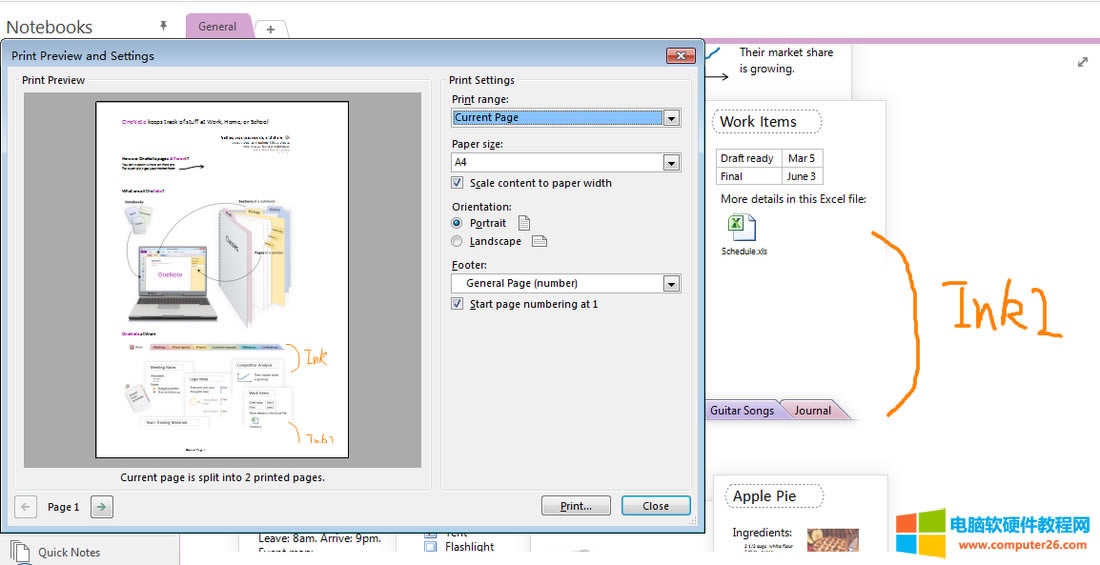Add a new section tab
This screenshot has width=1100, height=565.
tap(270, 30)
